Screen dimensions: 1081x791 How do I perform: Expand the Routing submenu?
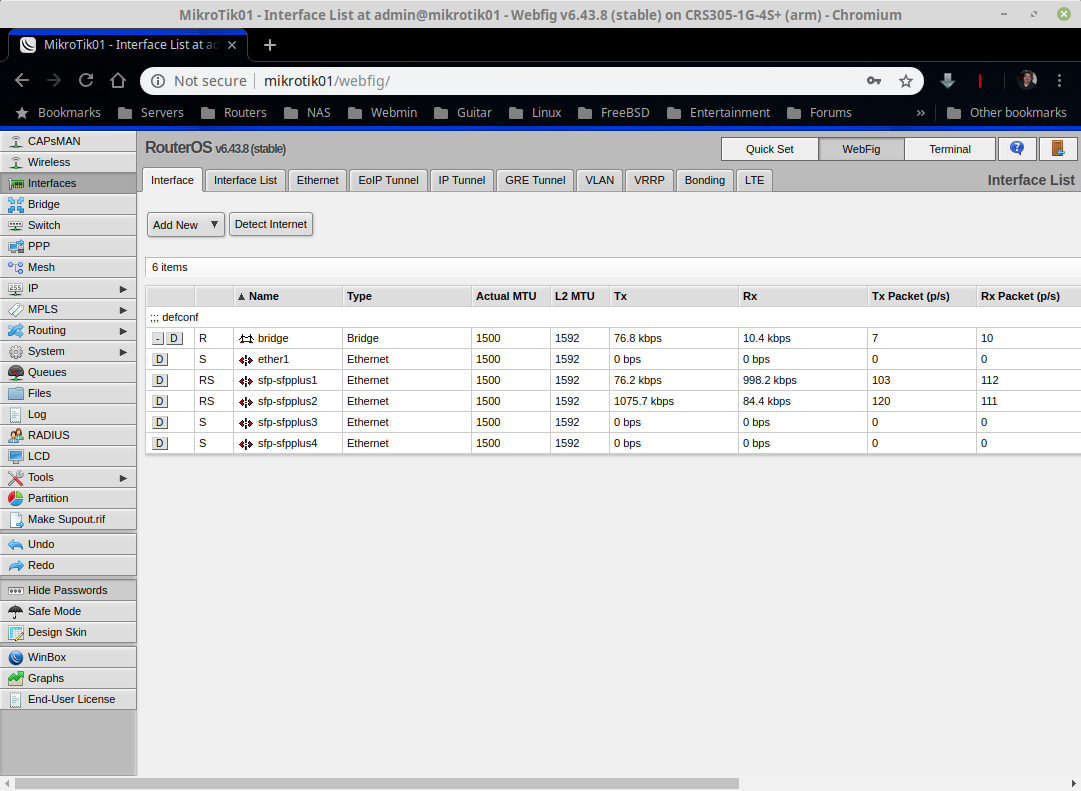[x=123, y=331]
